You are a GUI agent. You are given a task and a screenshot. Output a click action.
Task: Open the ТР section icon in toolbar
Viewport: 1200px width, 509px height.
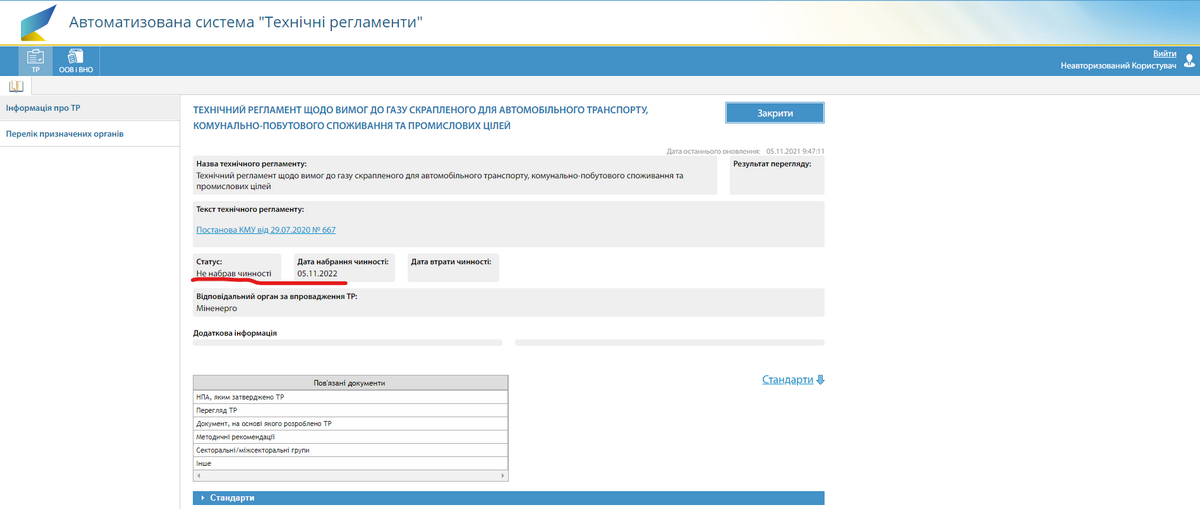coord(35,61)
